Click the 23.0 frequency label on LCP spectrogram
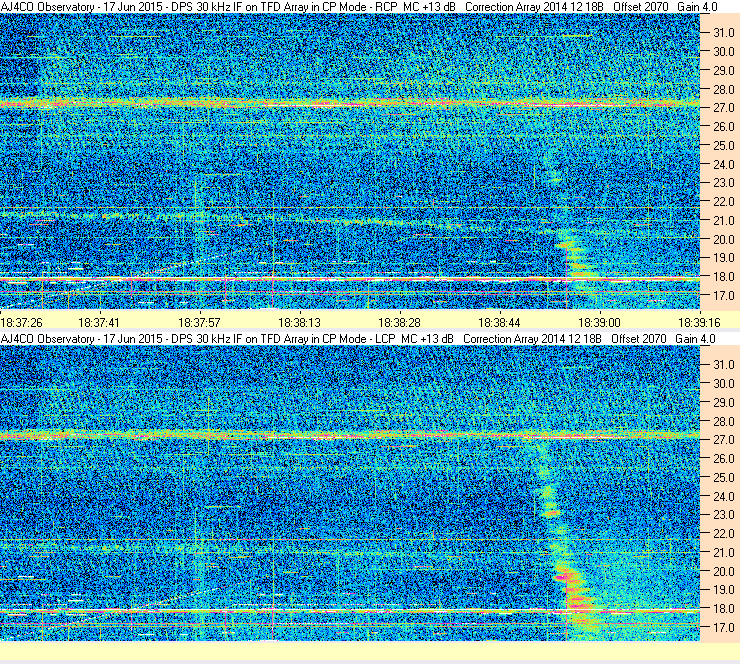Screen dimensions: 740x664 coord(723,515)
